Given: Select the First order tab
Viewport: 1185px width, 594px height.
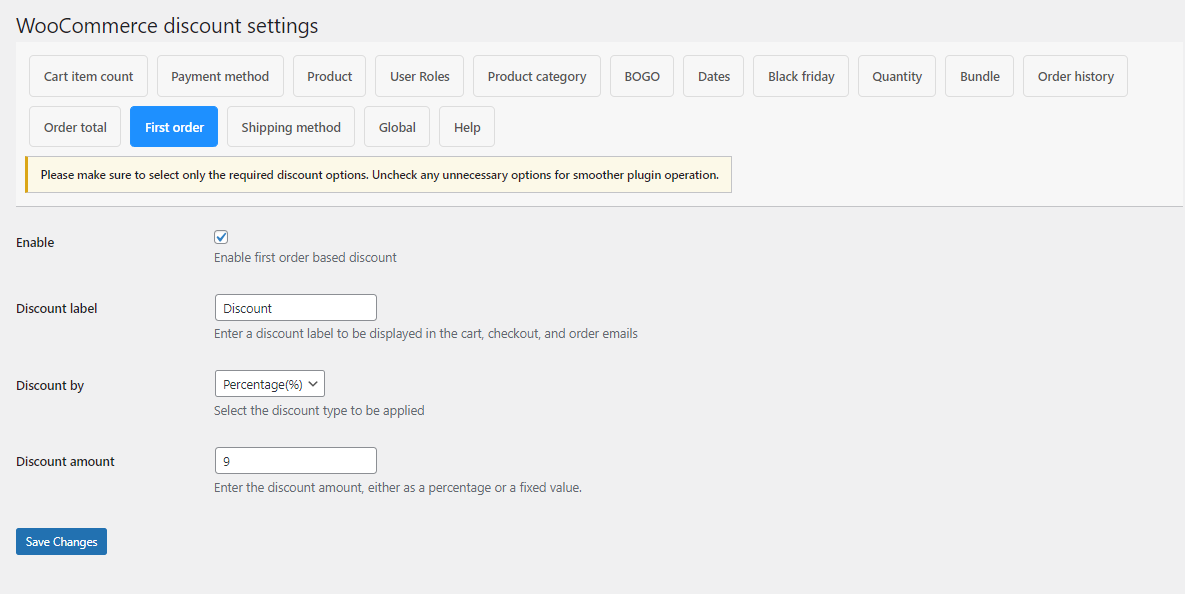Looking at the screenshot, I should pos(173,126).
